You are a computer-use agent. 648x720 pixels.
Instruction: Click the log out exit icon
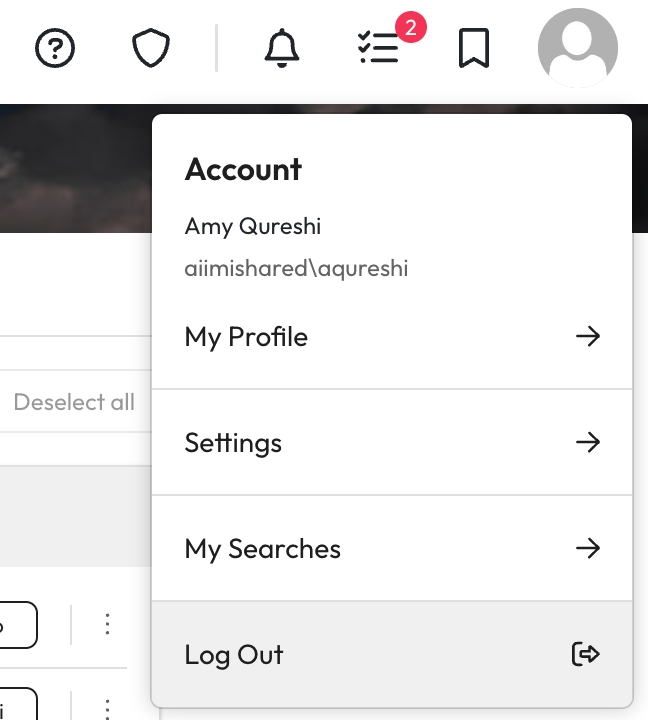click(586, 654)
